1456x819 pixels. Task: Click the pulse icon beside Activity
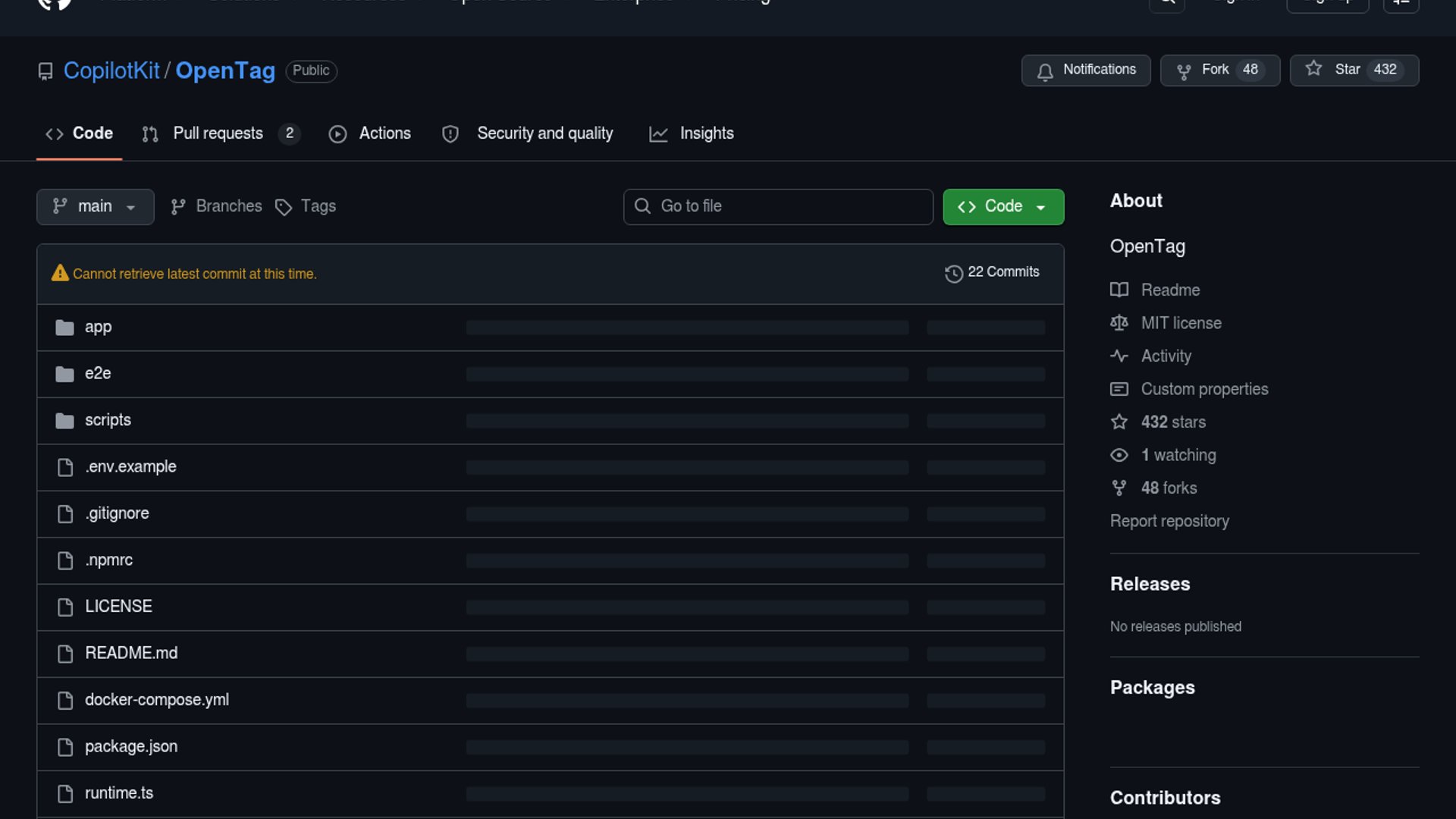[1119, 356]
